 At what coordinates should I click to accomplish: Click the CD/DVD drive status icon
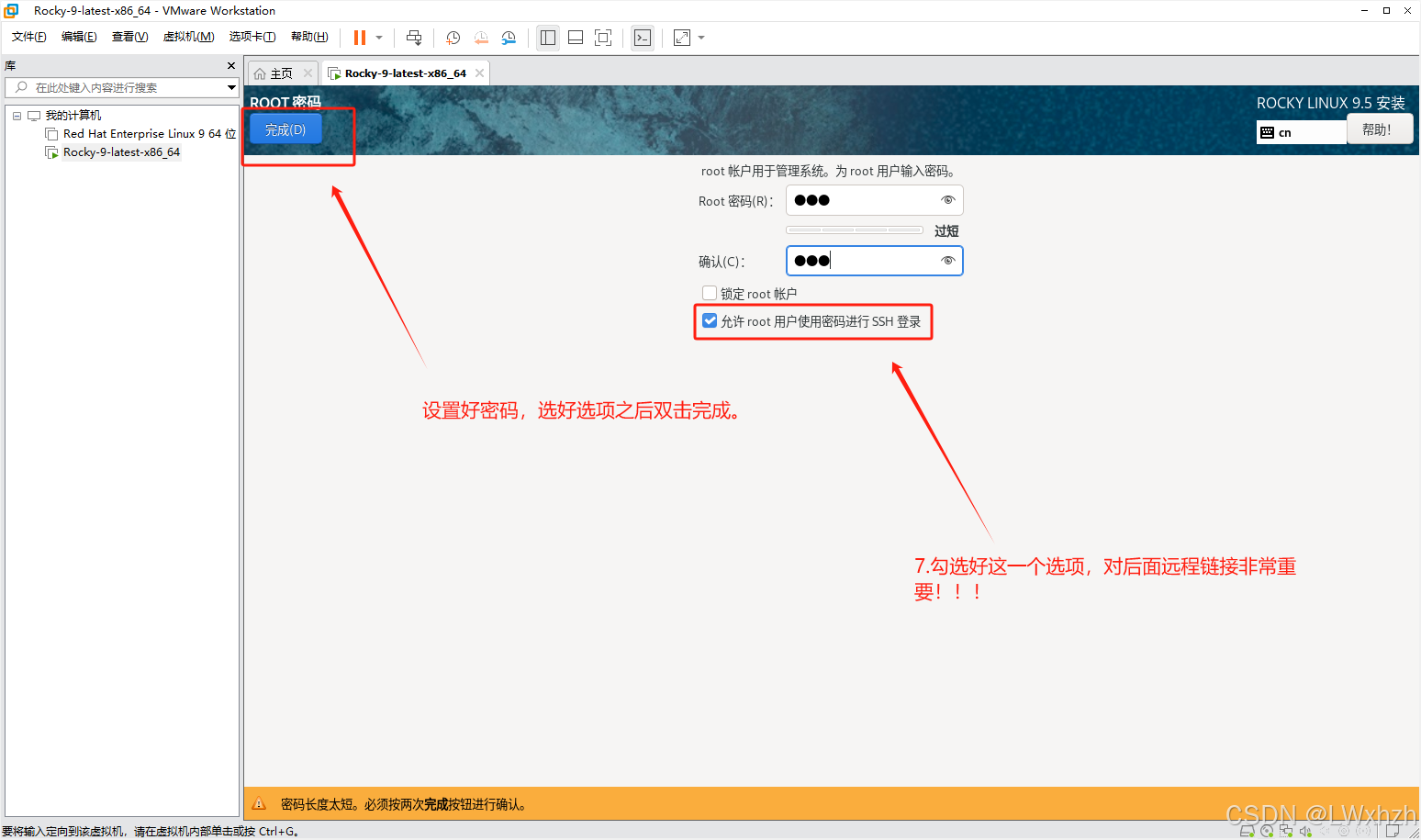click(1267, 831)
